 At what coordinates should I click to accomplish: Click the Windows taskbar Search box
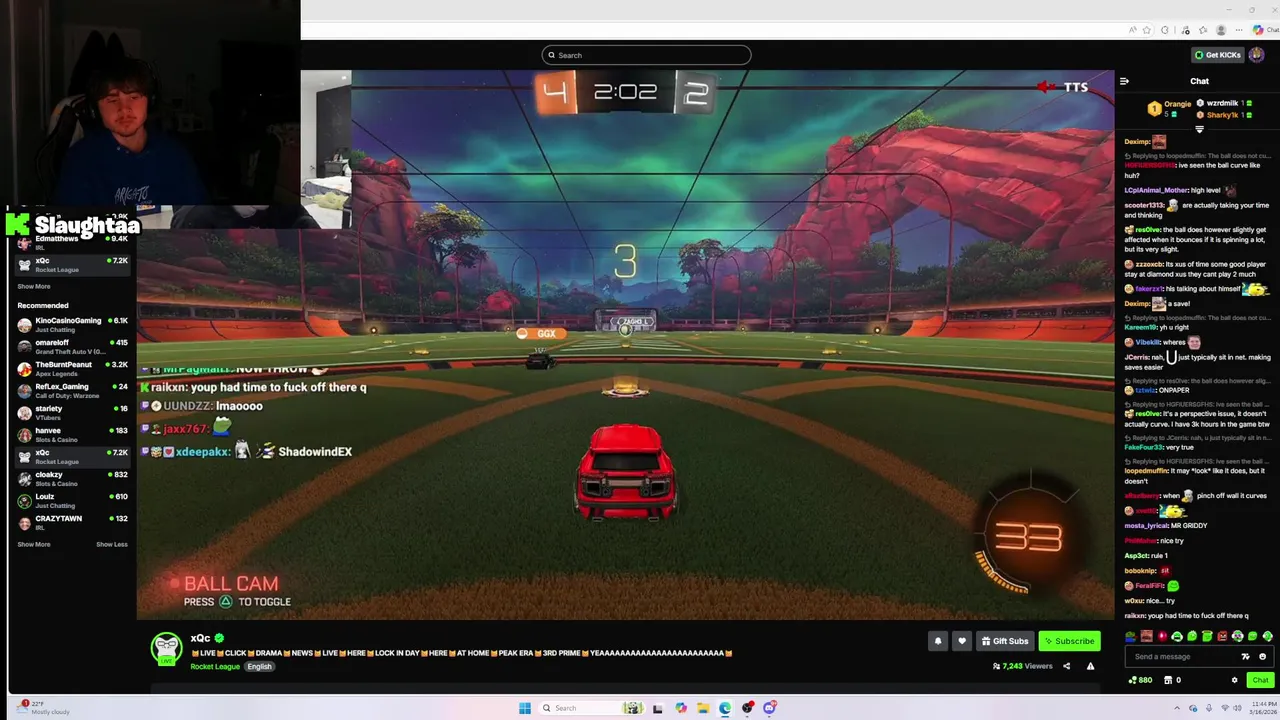point(592,708)
